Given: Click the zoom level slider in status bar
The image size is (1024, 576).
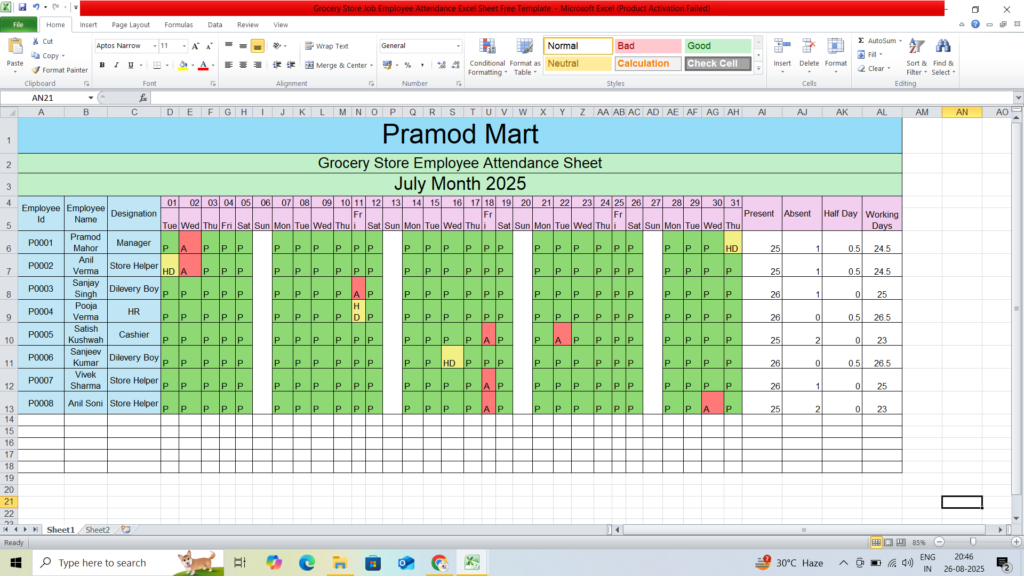Looking at the screenshot, I should click(973, 542).
